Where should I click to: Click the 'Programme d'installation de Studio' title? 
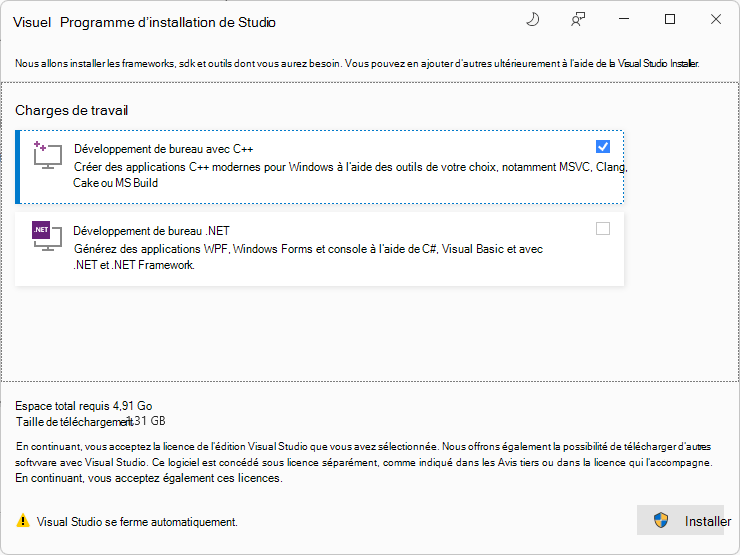[168, 22]
